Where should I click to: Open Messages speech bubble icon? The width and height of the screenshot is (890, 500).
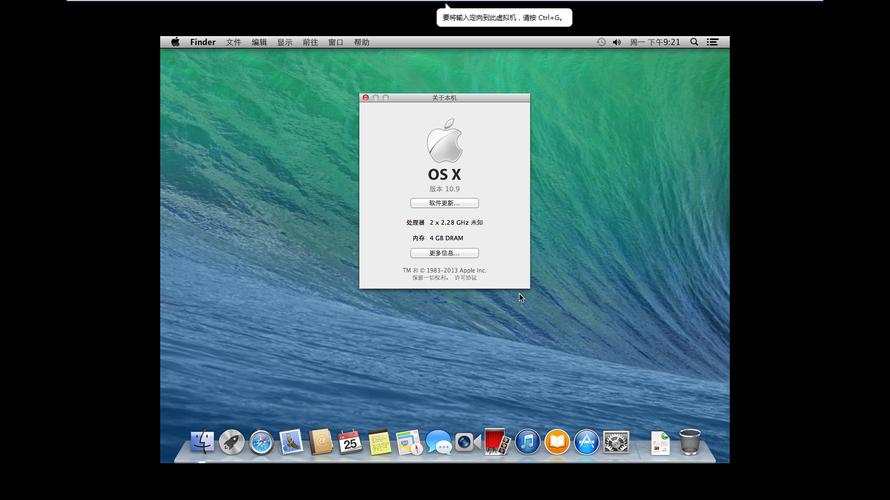coord(439,442)
